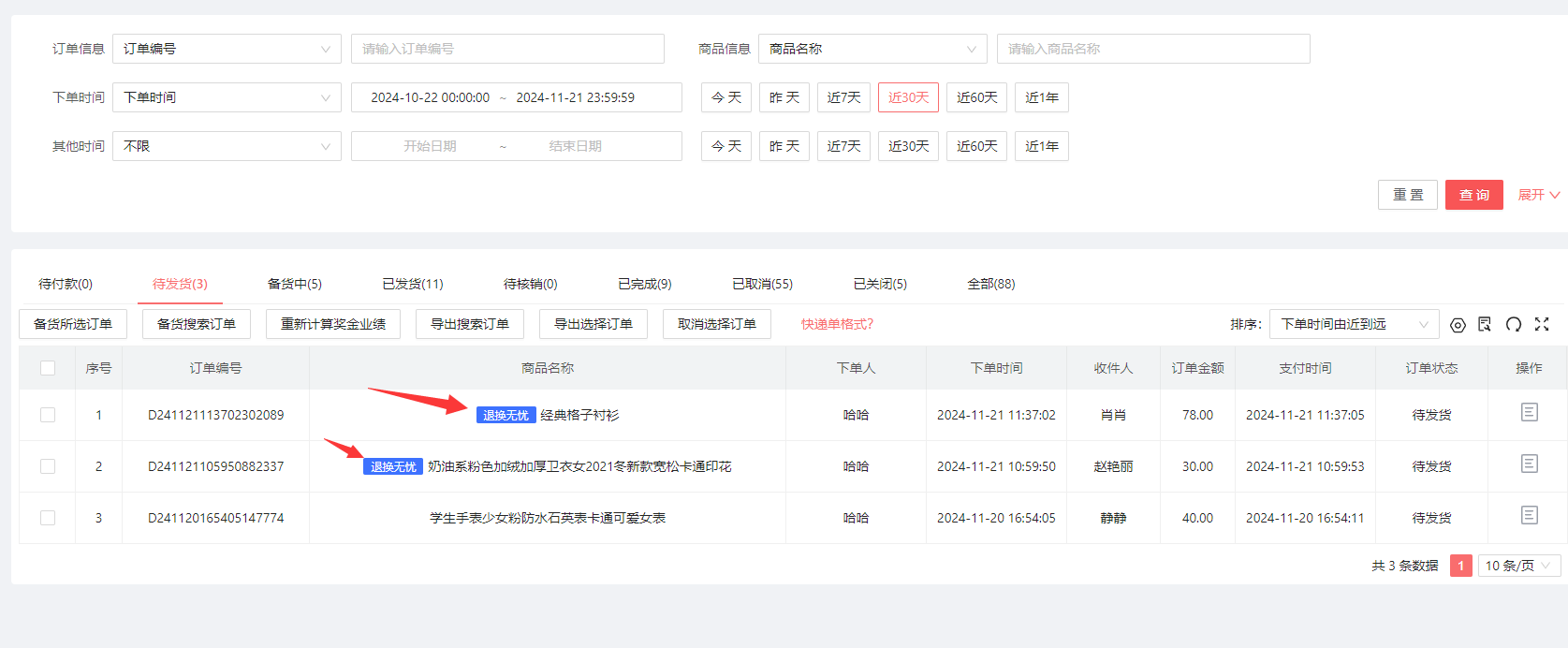
Task: Refresh the order list with circular arrow icon
Action: point(1513,324)
